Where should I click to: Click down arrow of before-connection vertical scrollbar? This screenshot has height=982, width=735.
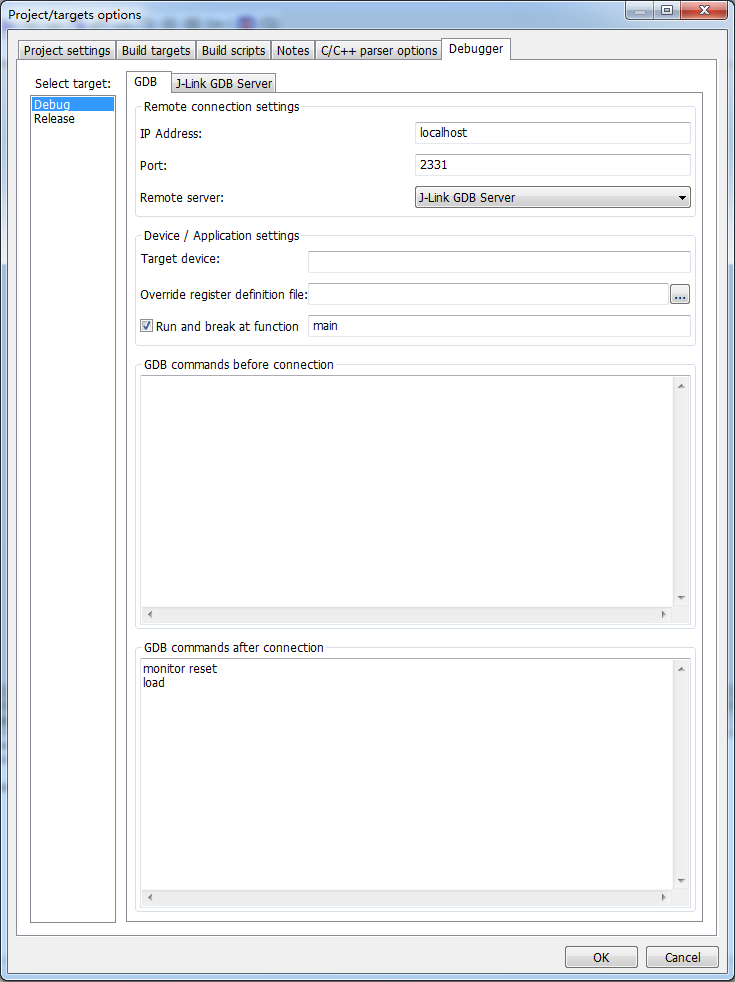tap(681, 598)
